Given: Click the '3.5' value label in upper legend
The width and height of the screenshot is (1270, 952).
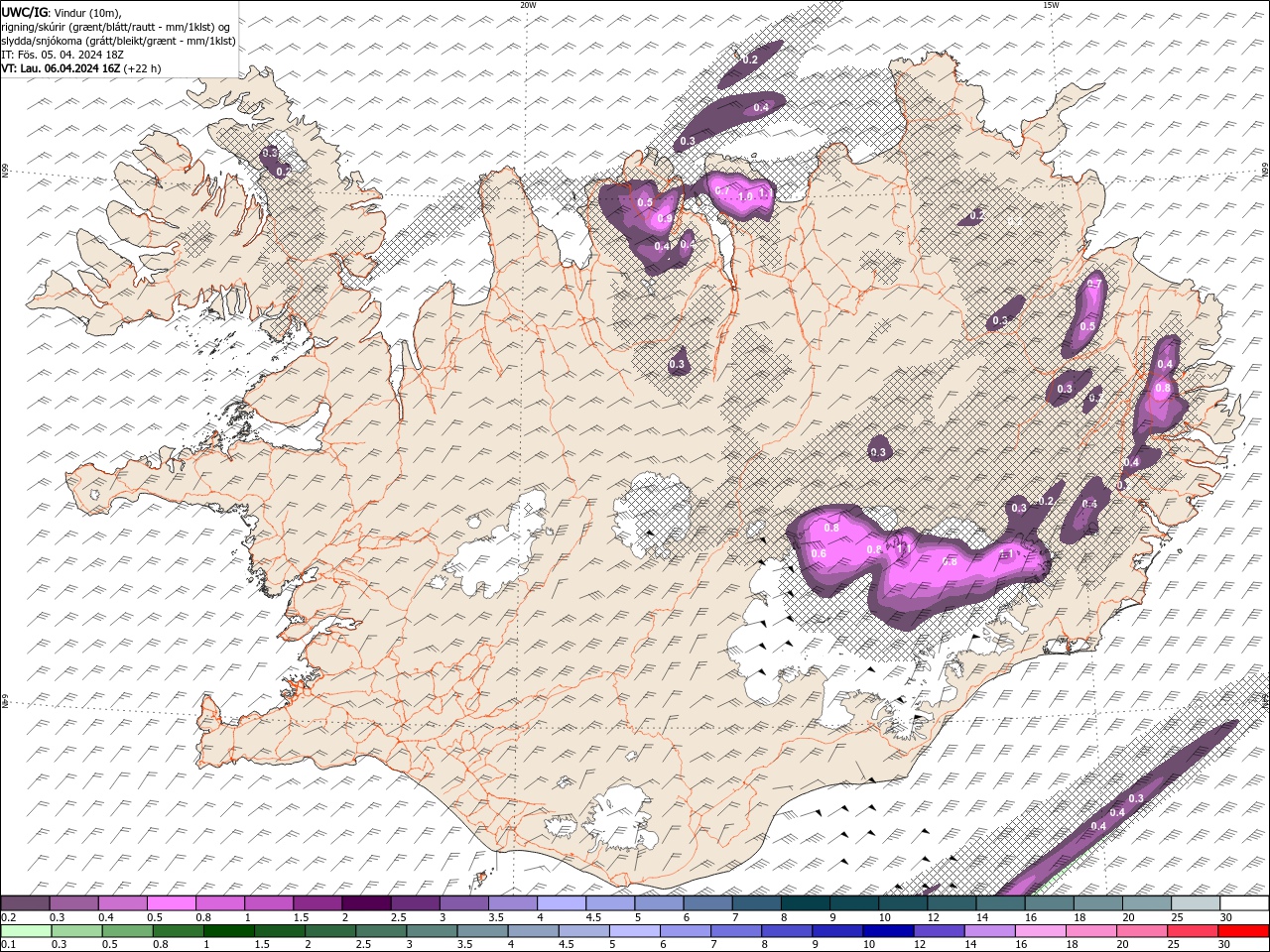Looking at the screenshot, I should [494, 917].
